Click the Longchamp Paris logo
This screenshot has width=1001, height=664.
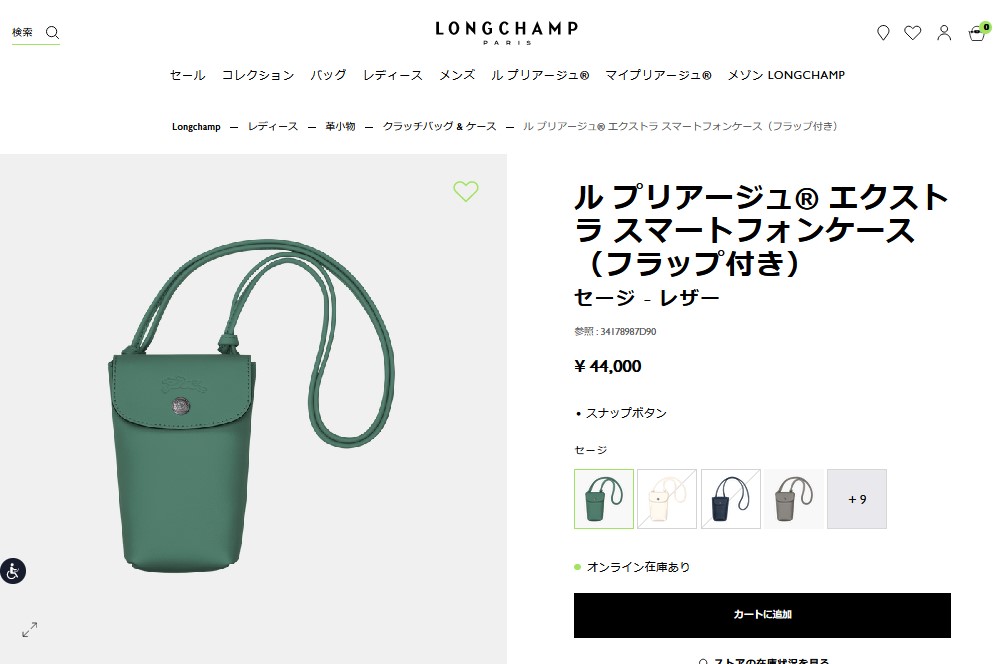[x=506, y=33]
